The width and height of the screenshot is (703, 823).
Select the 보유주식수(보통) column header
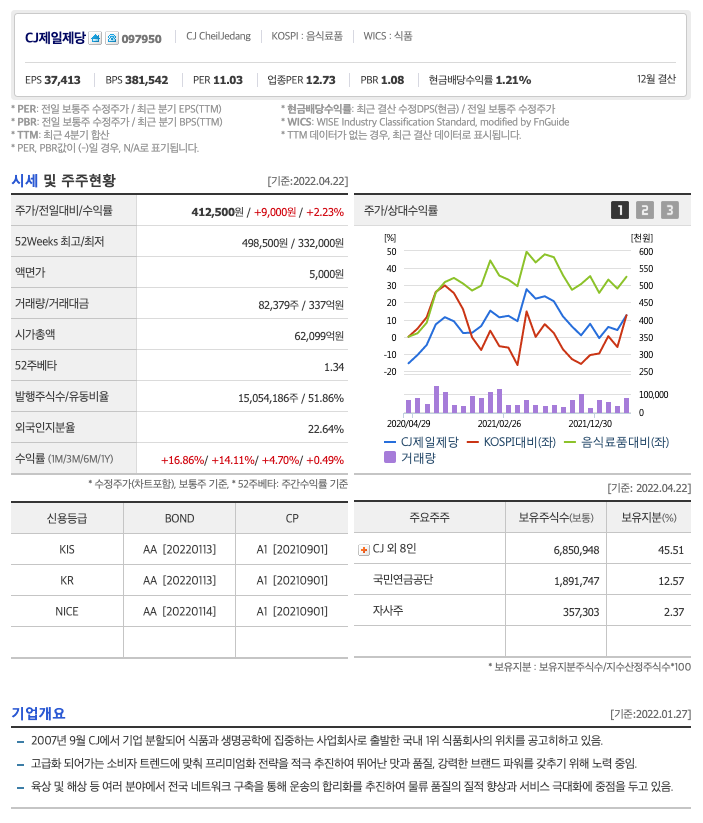click(x=556, y=518)
